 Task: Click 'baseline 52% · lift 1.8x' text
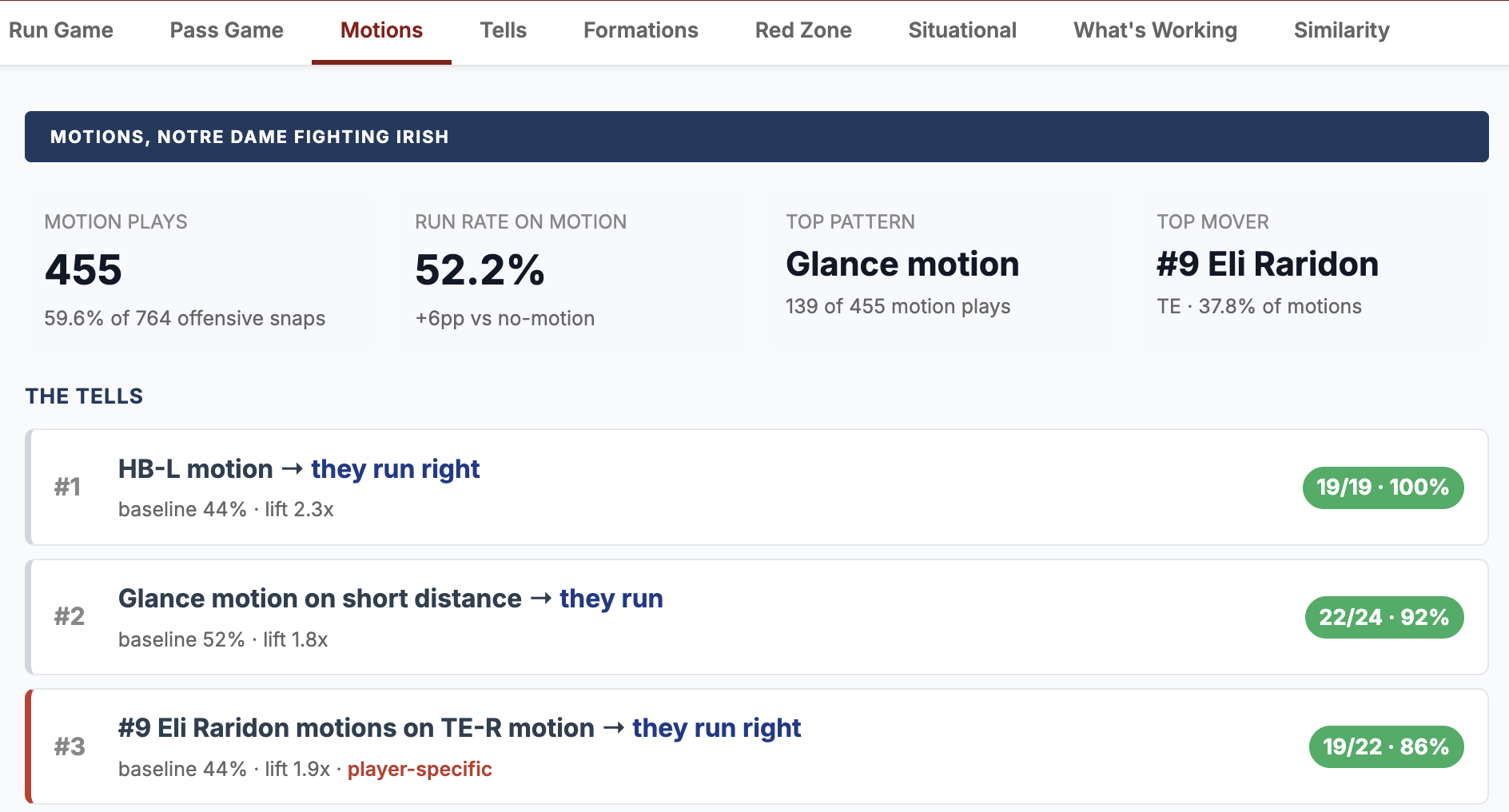(223, 639)
